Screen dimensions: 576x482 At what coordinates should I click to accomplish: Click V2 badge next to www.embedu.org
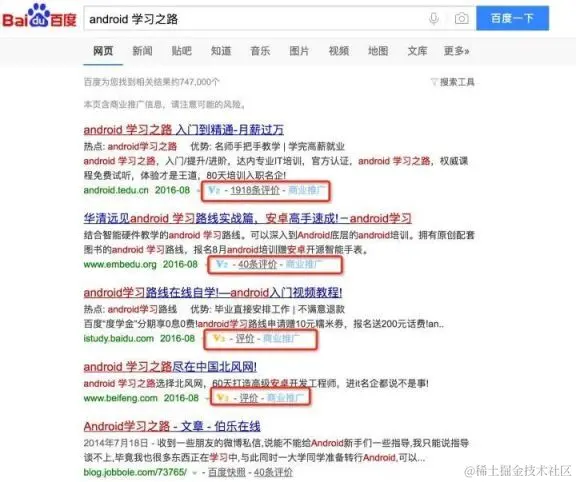tap(222, 264)
